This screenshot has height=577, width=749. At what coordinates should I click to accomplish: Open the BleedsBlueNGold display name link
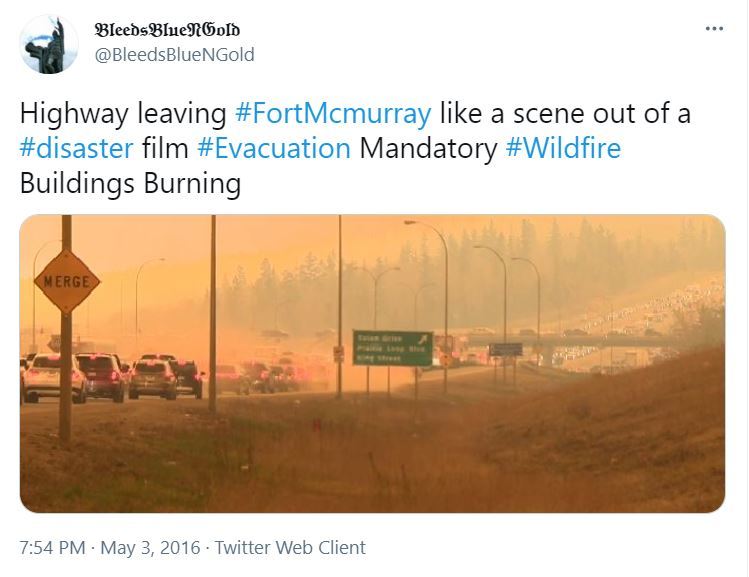click(167, 30)
